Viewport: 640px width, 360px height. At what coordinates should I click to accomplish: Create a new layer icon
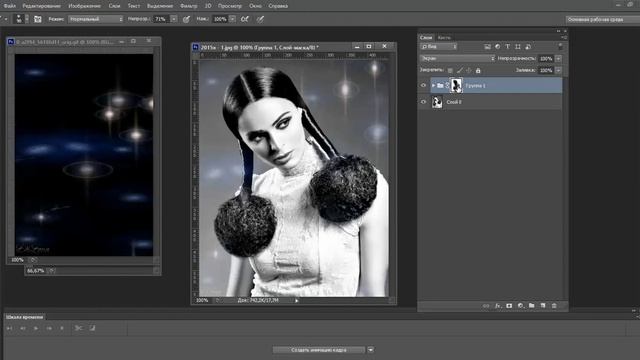click(543, 306)
